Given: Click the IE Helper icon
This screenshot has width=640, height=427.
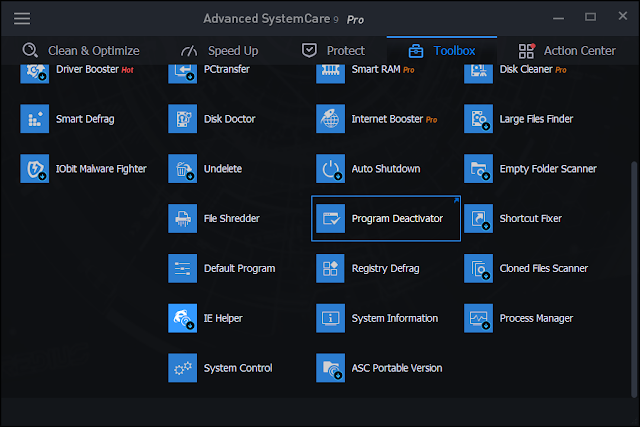Looking at the screenshot, I should click(x=182, y=318).
